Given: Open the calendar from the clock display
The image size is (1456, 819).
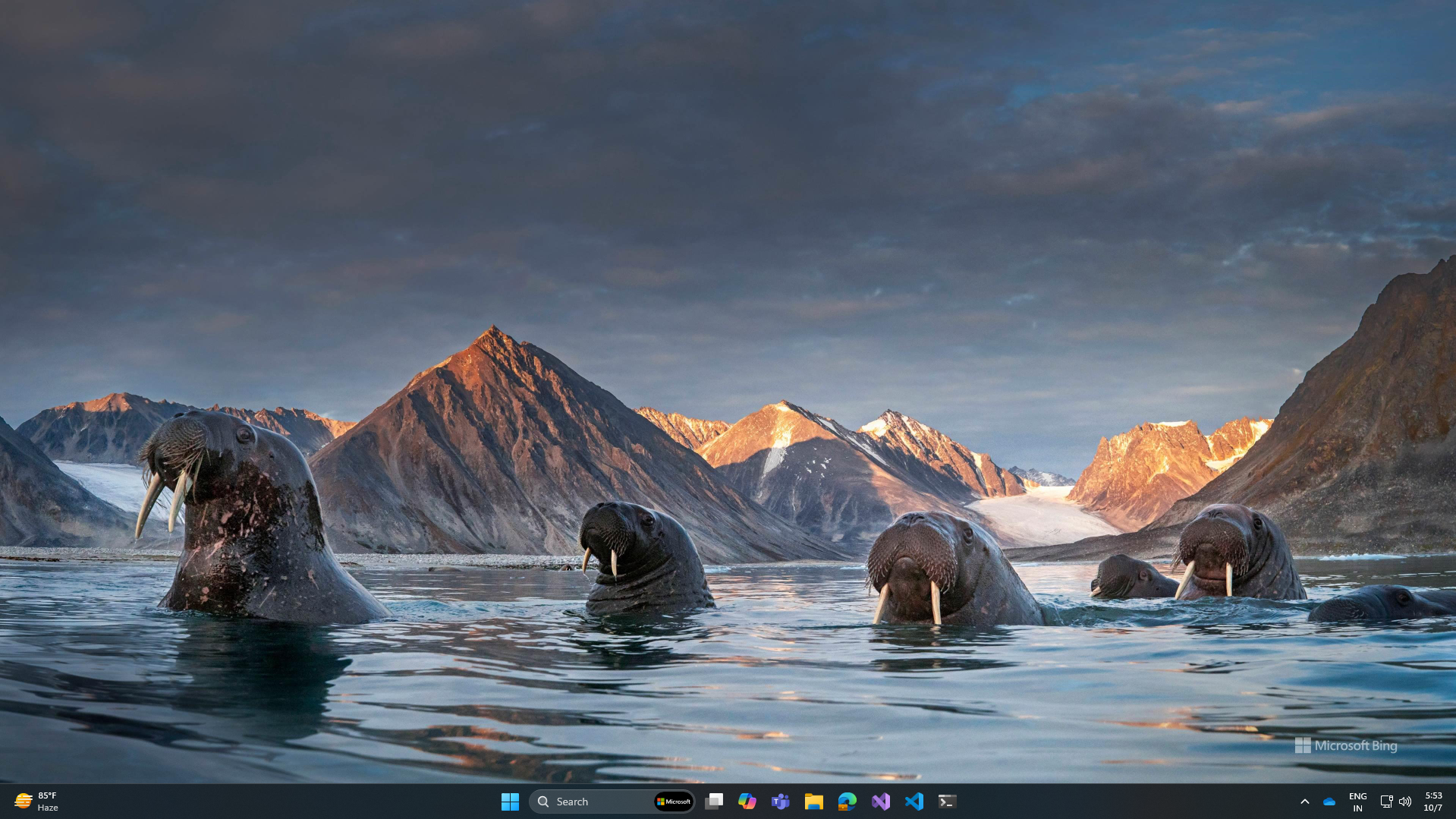Looking at the screenshot, I should point(1435,801).
